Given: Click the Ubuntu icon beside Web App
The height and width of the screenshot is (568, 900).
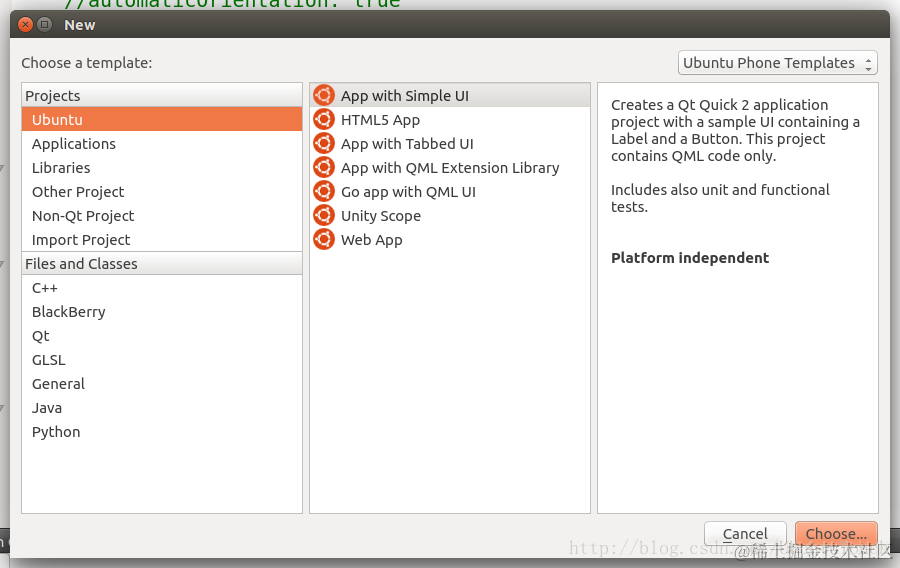Looking at the screenshot, I should [x=324, y=240].
